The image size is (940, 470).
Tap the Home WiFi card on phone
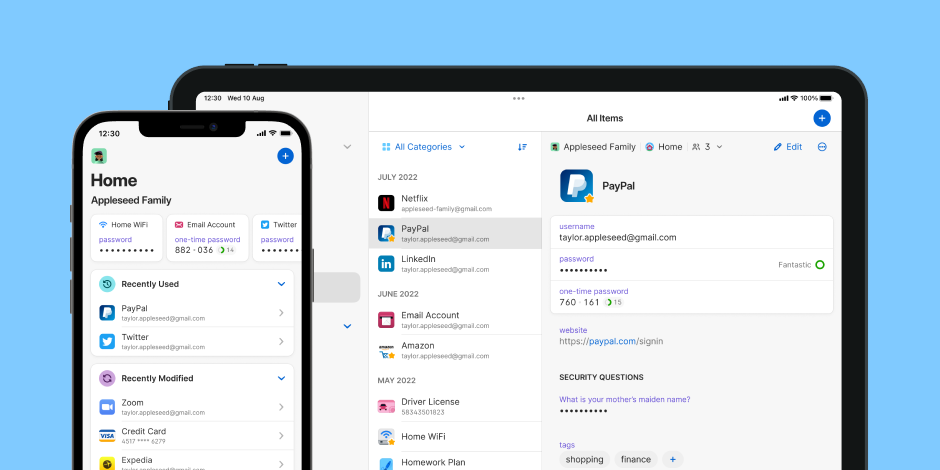126,238
